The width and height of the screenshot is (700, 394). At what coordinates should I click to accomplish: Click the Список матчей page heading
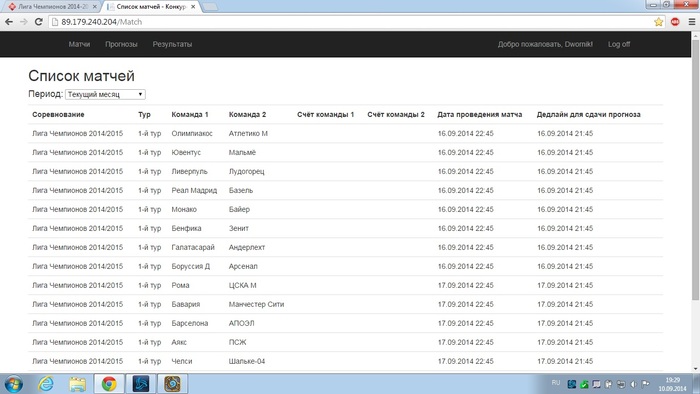(x=81, y=76)
